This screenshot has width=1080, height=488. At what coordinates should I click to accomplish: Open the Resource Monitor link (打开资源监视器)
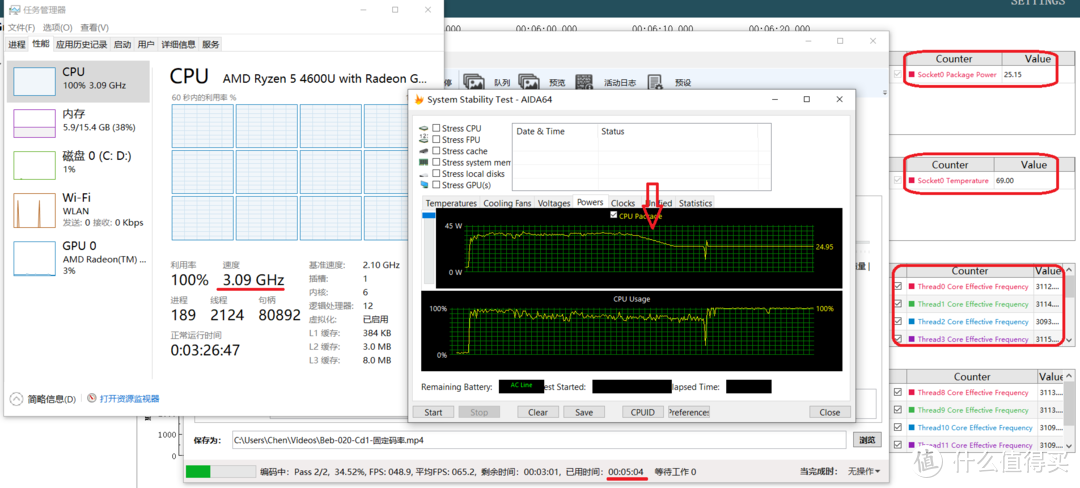click(x=129, y=399)
